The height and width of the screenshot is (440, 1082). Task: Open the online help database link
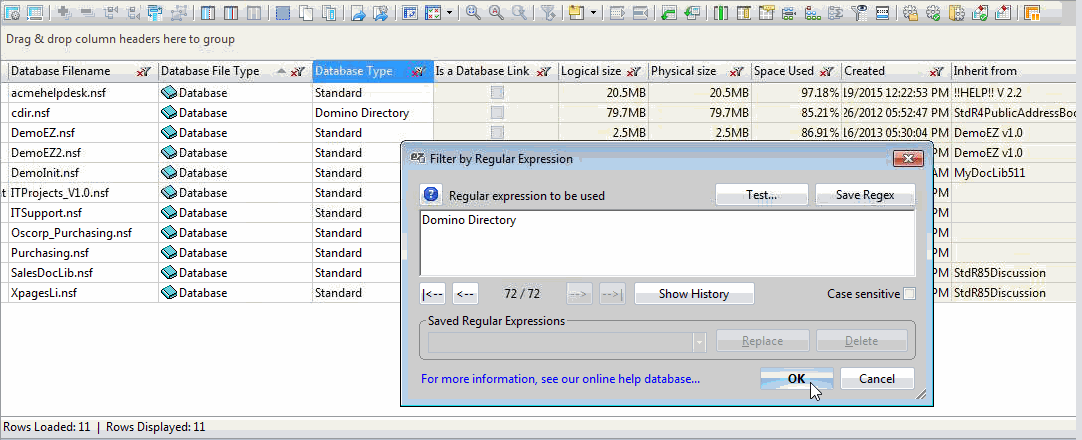560,379
